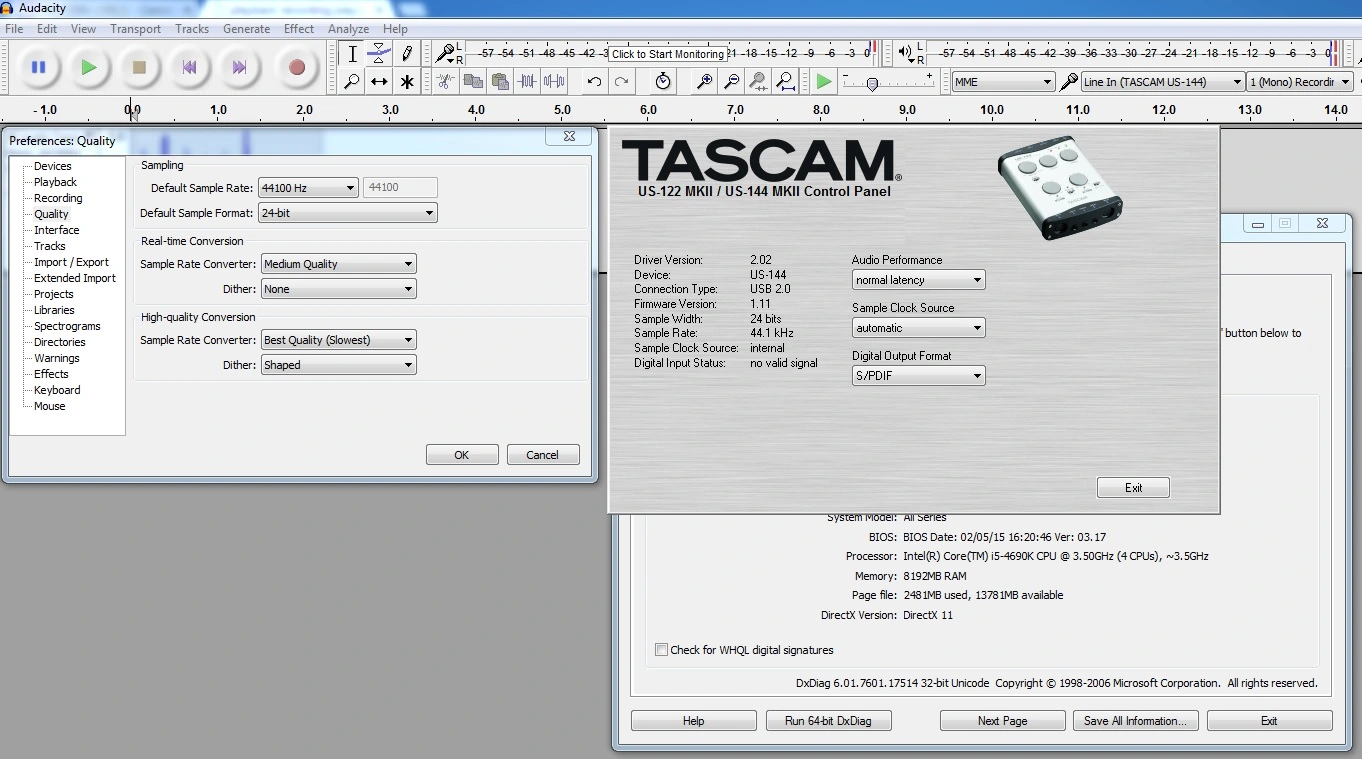Open high-quality Dither Shaped dropdown
The image size is (1362, 759).
point(338,365)
